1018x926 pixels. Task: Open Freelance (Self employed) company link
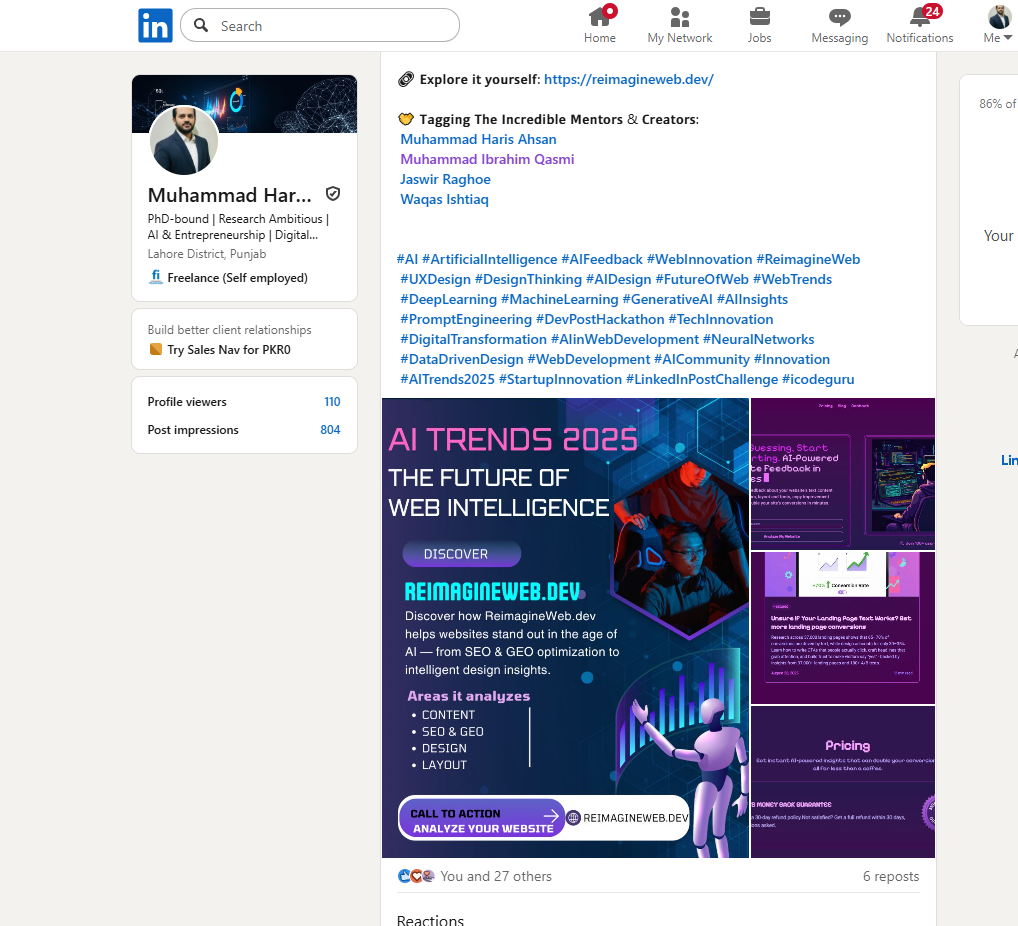coord(237,278)
